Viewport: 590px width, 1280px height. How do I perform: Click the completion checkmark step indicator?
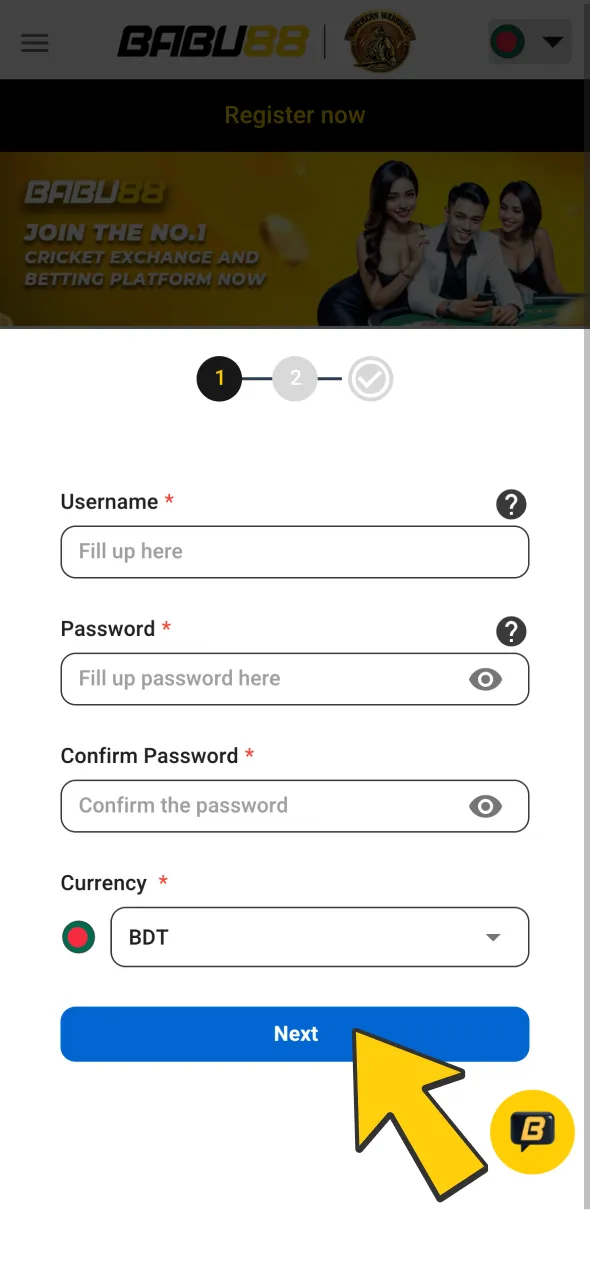click(370, 378)
